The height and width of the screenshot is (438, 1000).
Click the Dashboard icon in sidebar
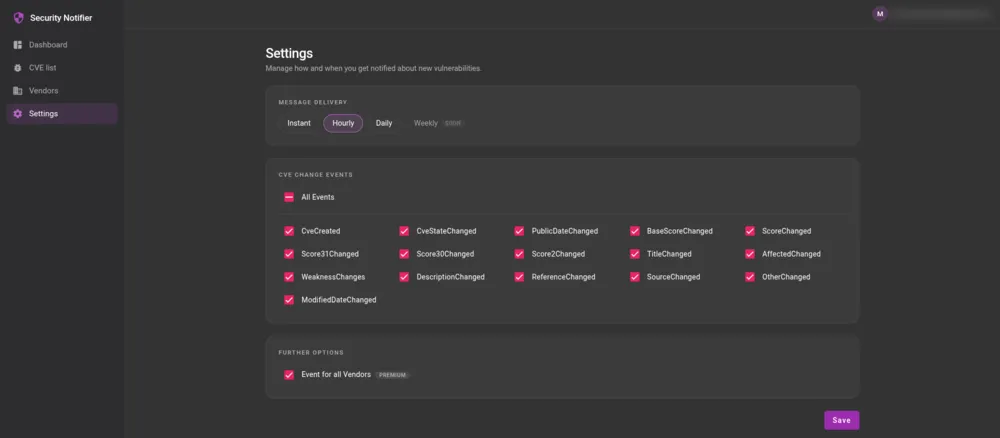(x=18, y=45)
